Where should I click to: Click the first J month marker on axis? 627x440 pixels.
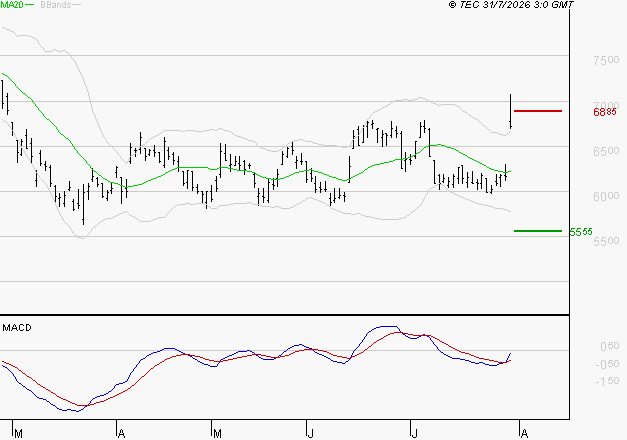coord(310,434)
